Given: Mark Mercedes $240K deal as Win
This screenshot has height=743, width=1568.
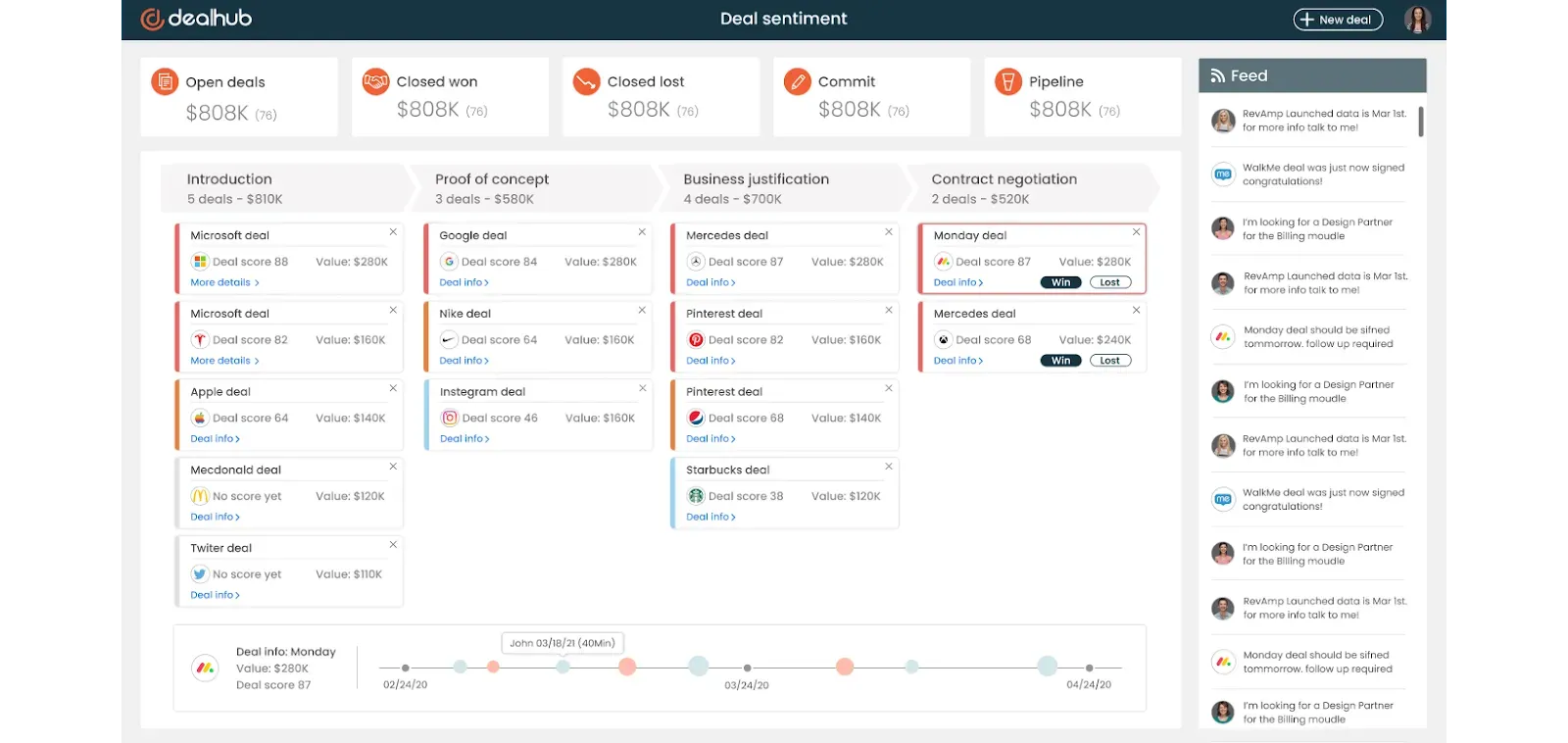Looking at the screenshot, I should [x=1060, y=361].
